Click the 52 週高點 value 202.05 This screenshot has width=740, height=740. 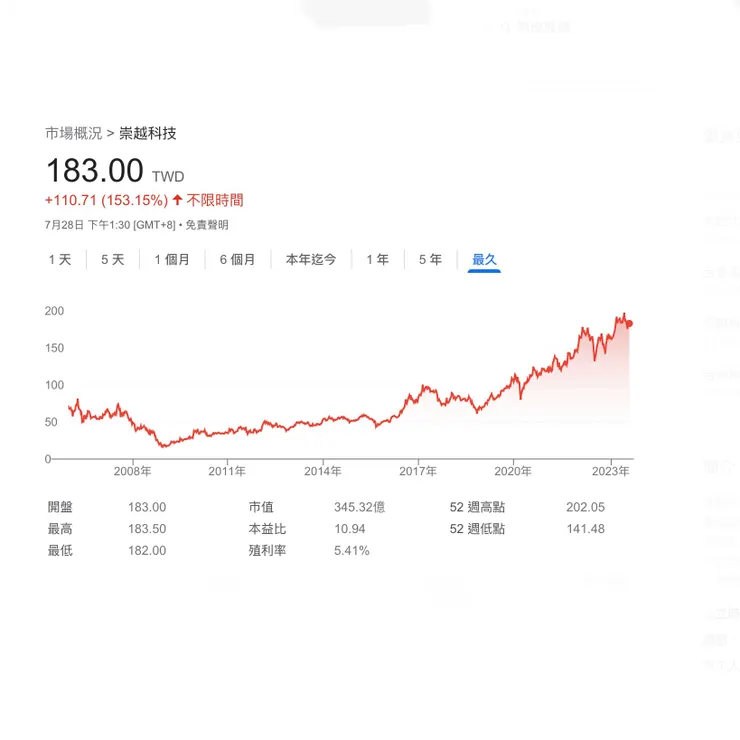(x=586, y=507)
